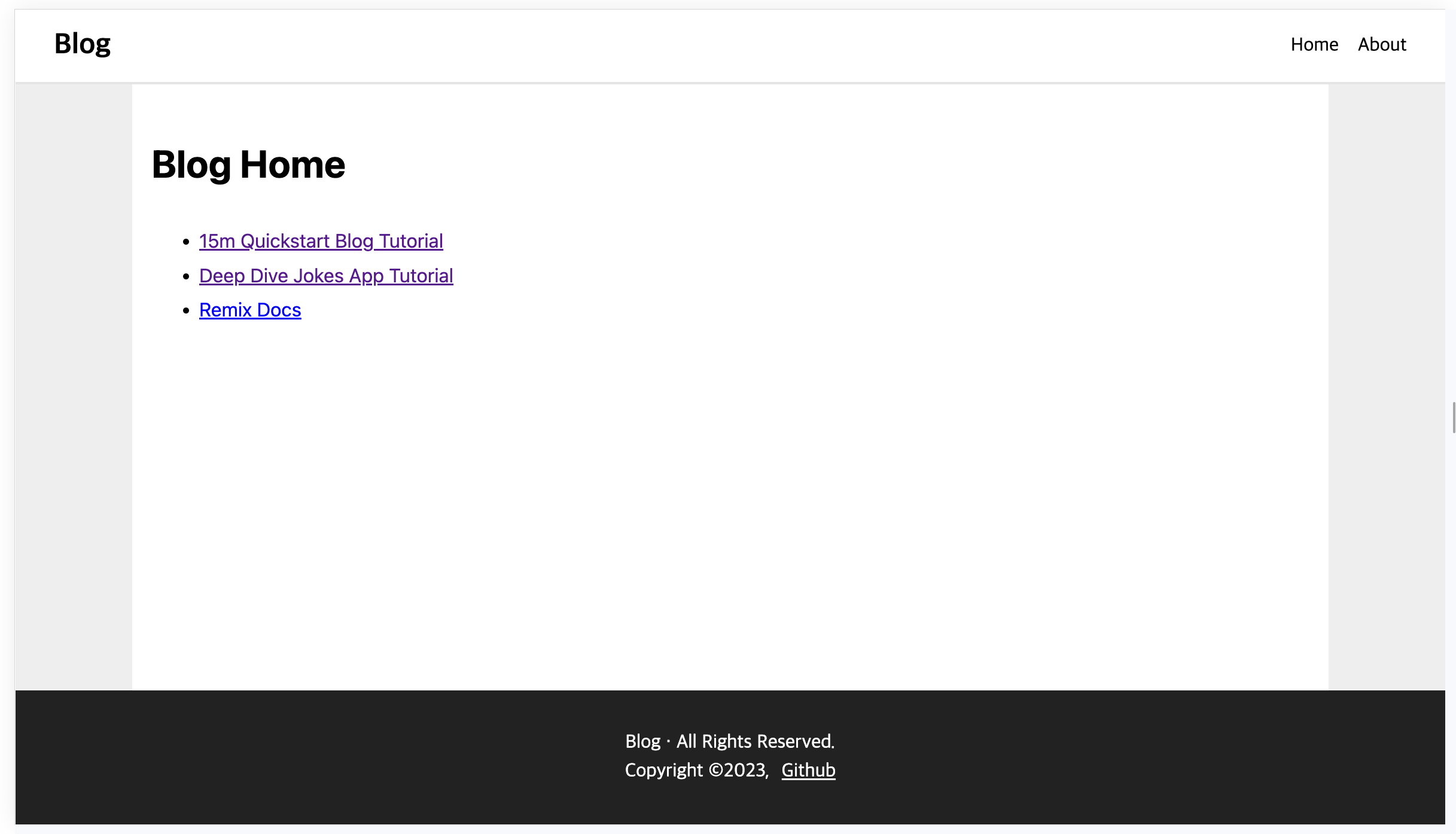The image size is (1456, 834).
Task: Open Deep Dive Jokes App Tutorial
Action: pyautogui.click(x=326, y=276)
